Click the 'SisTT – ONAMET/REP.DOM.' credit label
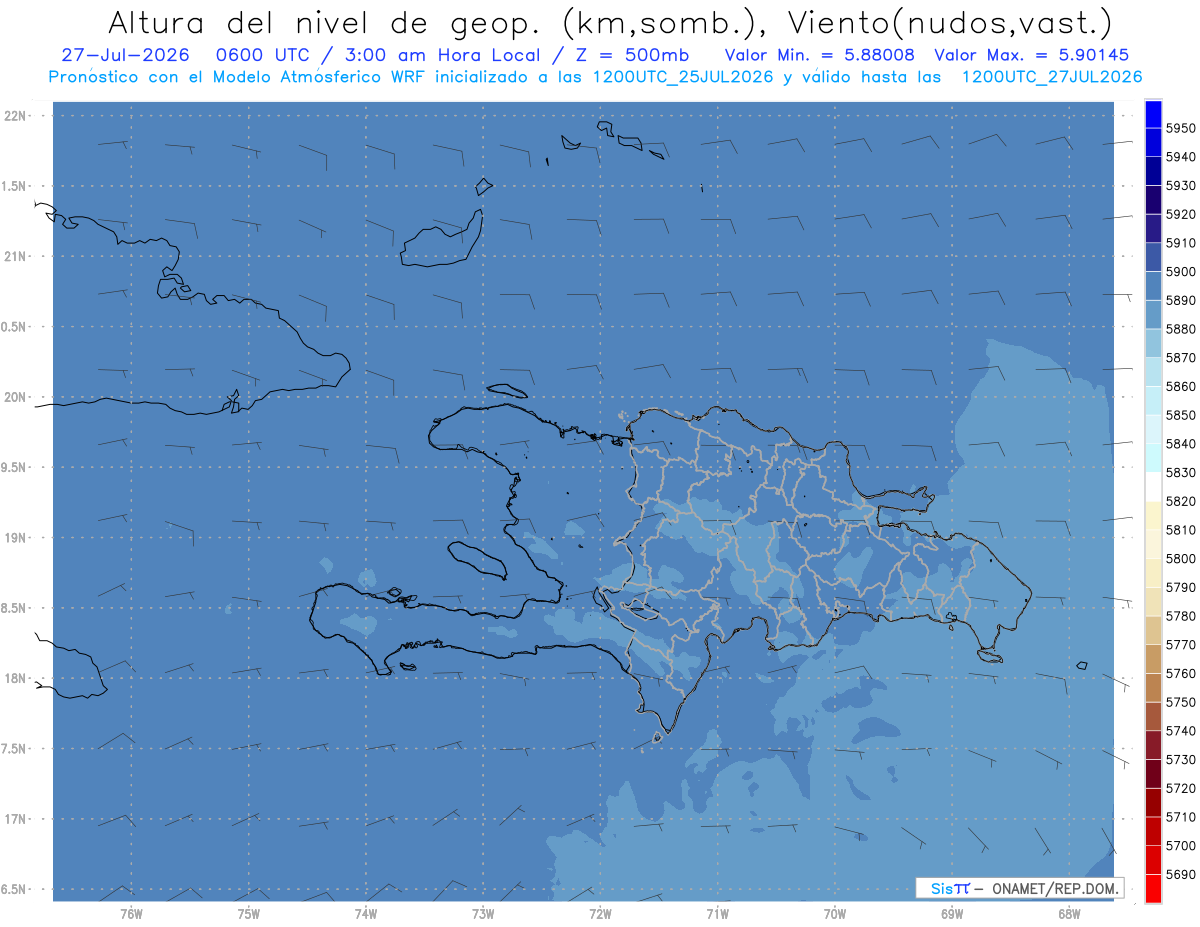This screenshot has width=1200, height=927. (x=1019, y=888)
